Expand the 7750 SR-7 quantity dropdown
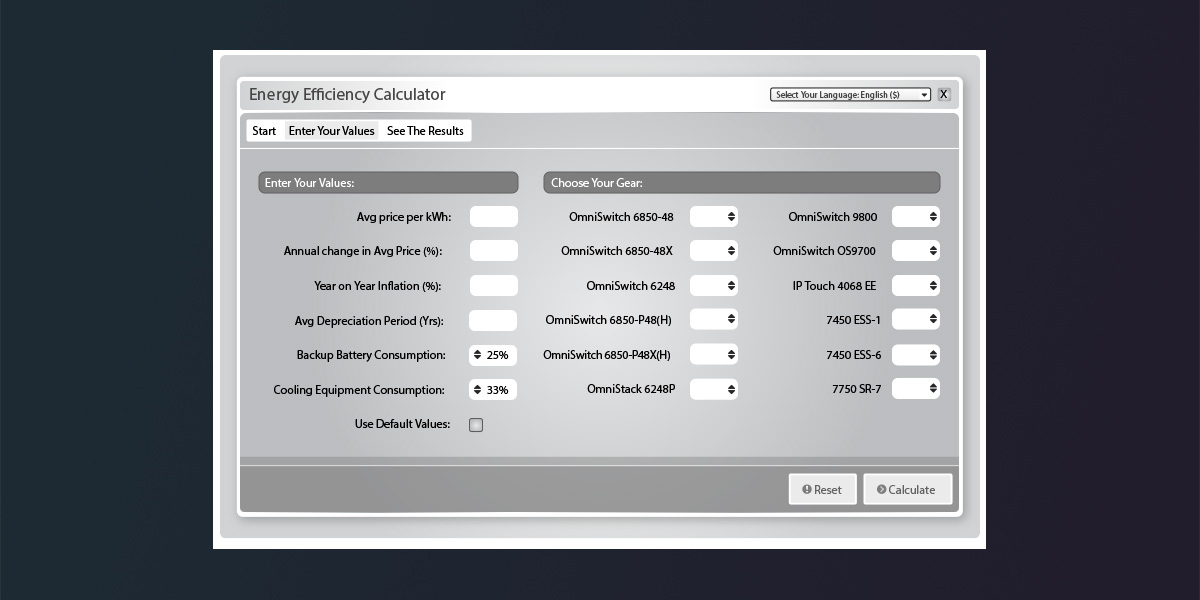Viewport: 1200px width, 600px height. point(916,389)
